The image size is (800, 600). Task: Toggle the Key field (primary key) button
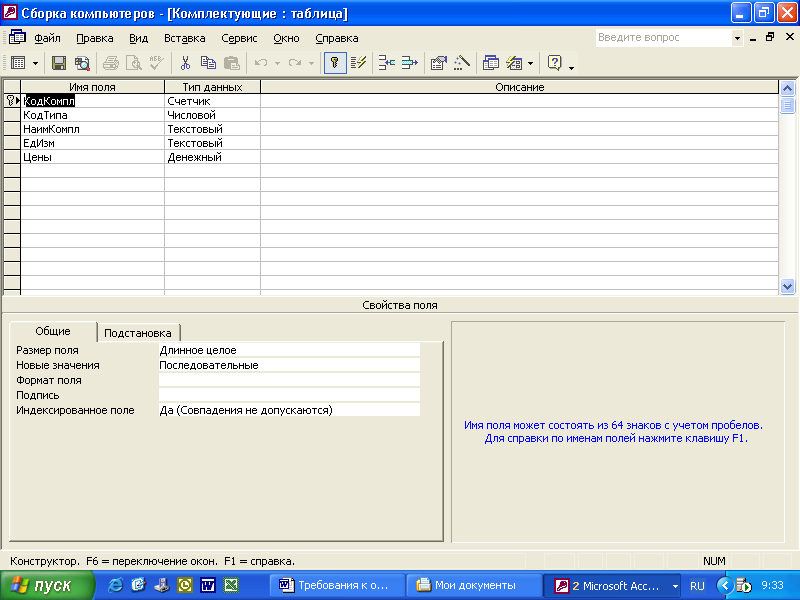pyautogui.click(x=335, y=63)
